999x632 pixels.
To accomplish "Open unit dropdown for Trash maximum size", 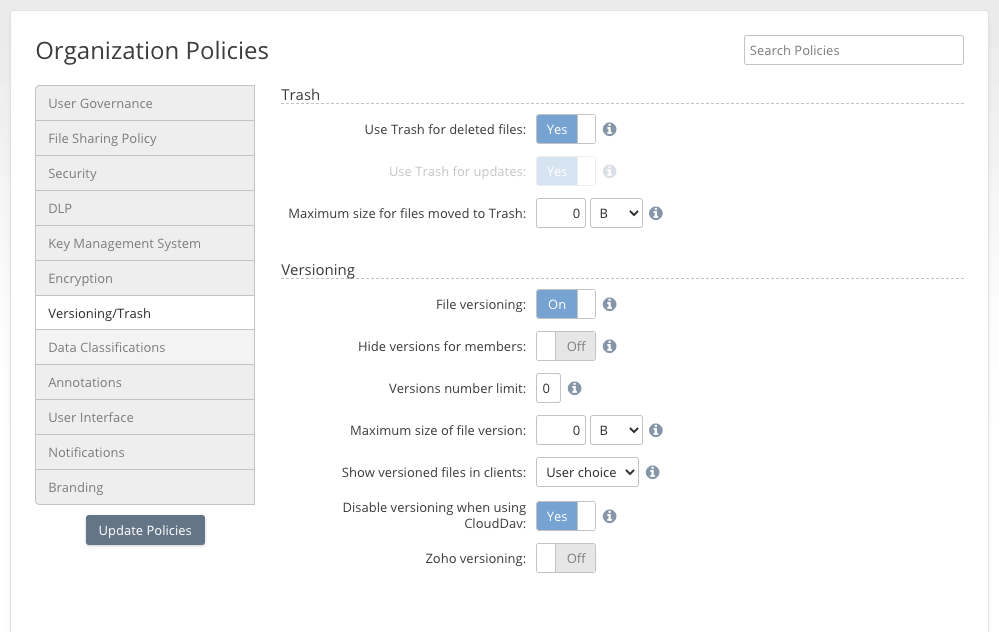I will 616,213.
